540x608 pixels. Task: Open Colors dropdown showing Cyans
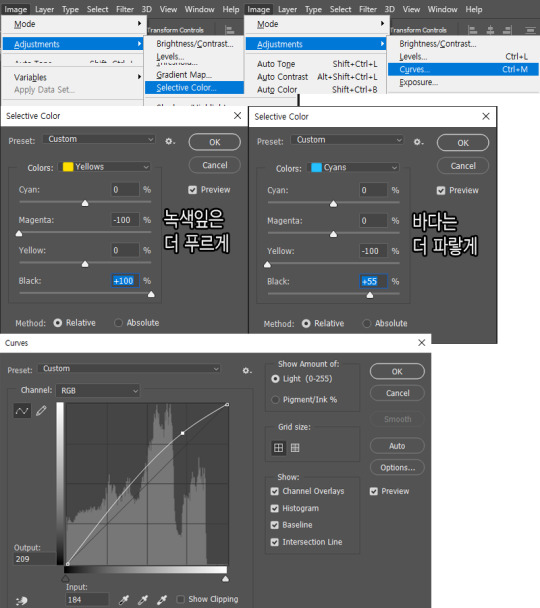(353, 168)
